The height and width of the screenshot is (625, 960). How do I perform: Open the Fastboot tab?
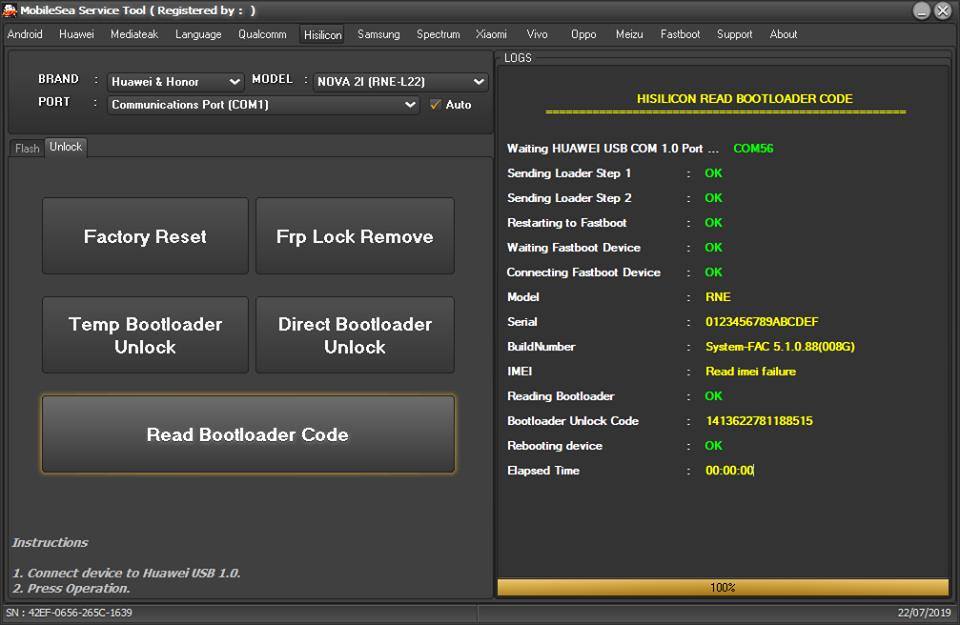coord(680,34)
